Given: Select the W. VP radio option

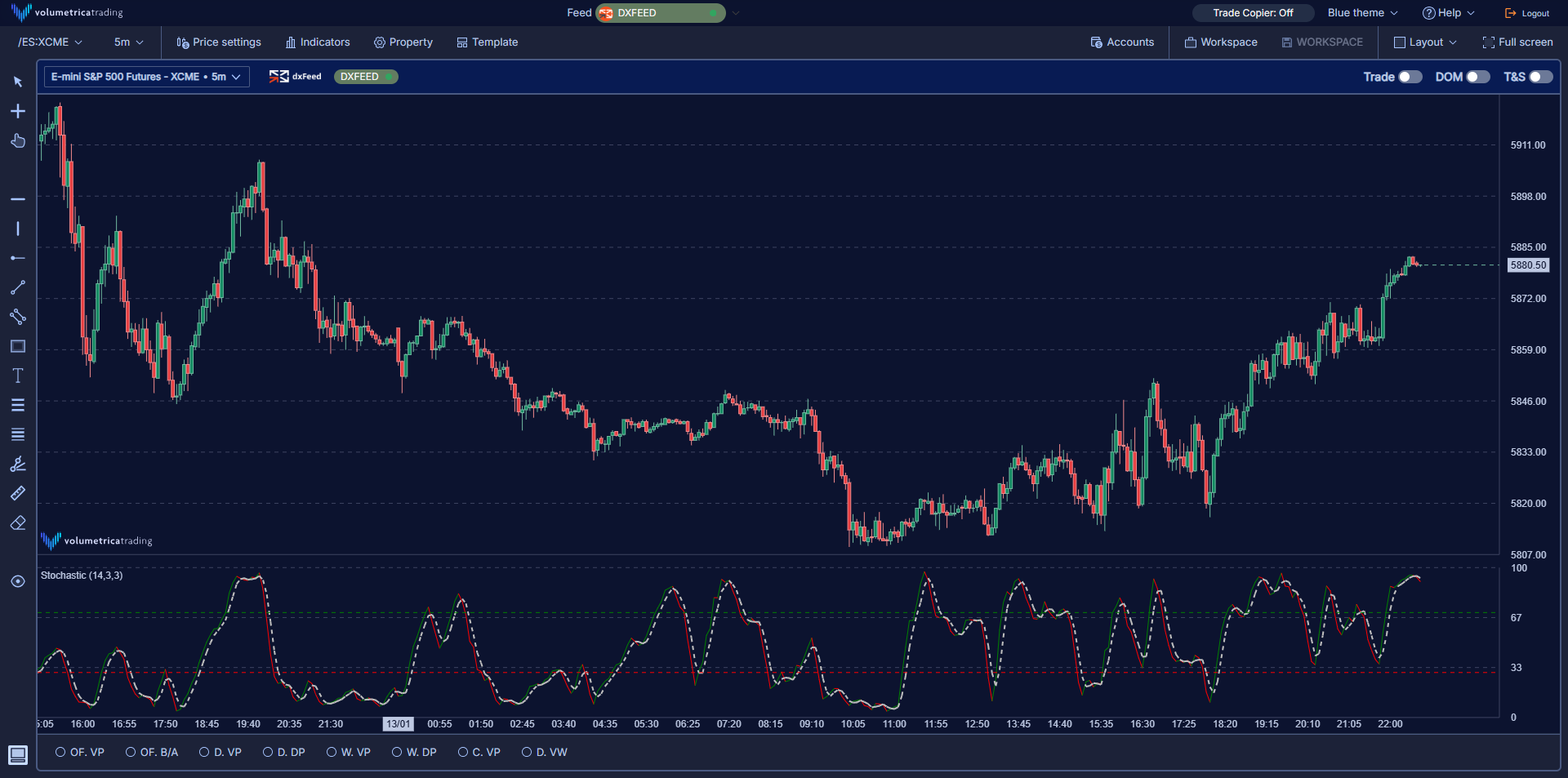Looking at the screenshot, I should pyautogui.click(x=332, y=752).
